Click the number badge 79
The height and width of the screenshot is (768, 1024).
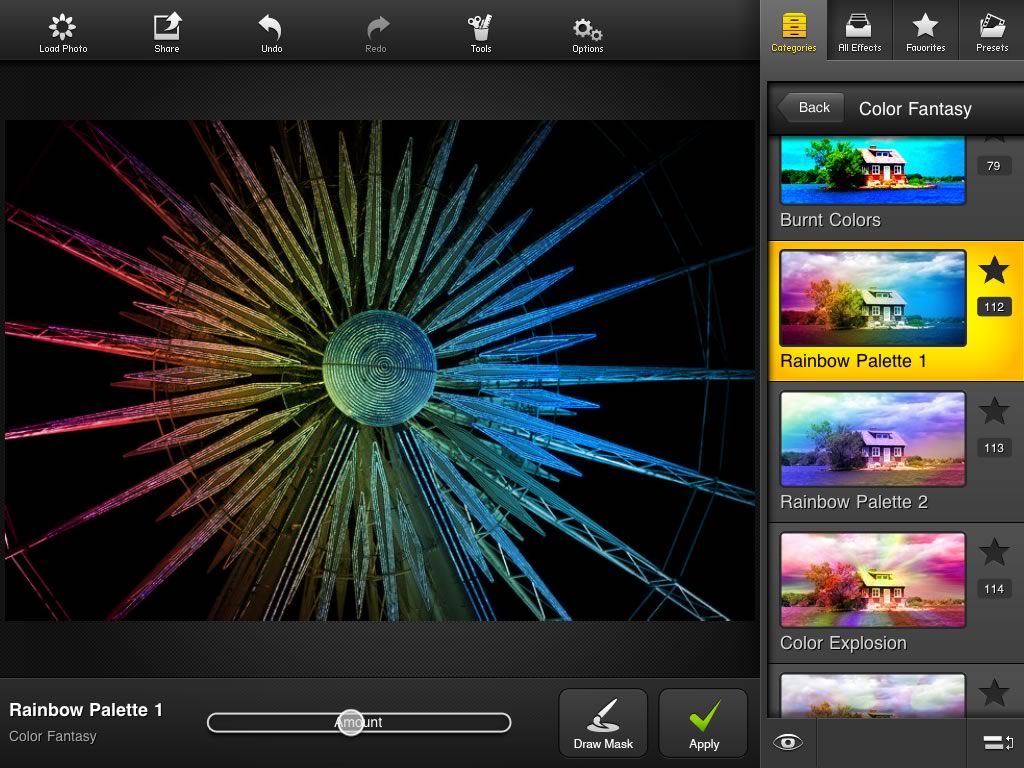pos(993,166)
